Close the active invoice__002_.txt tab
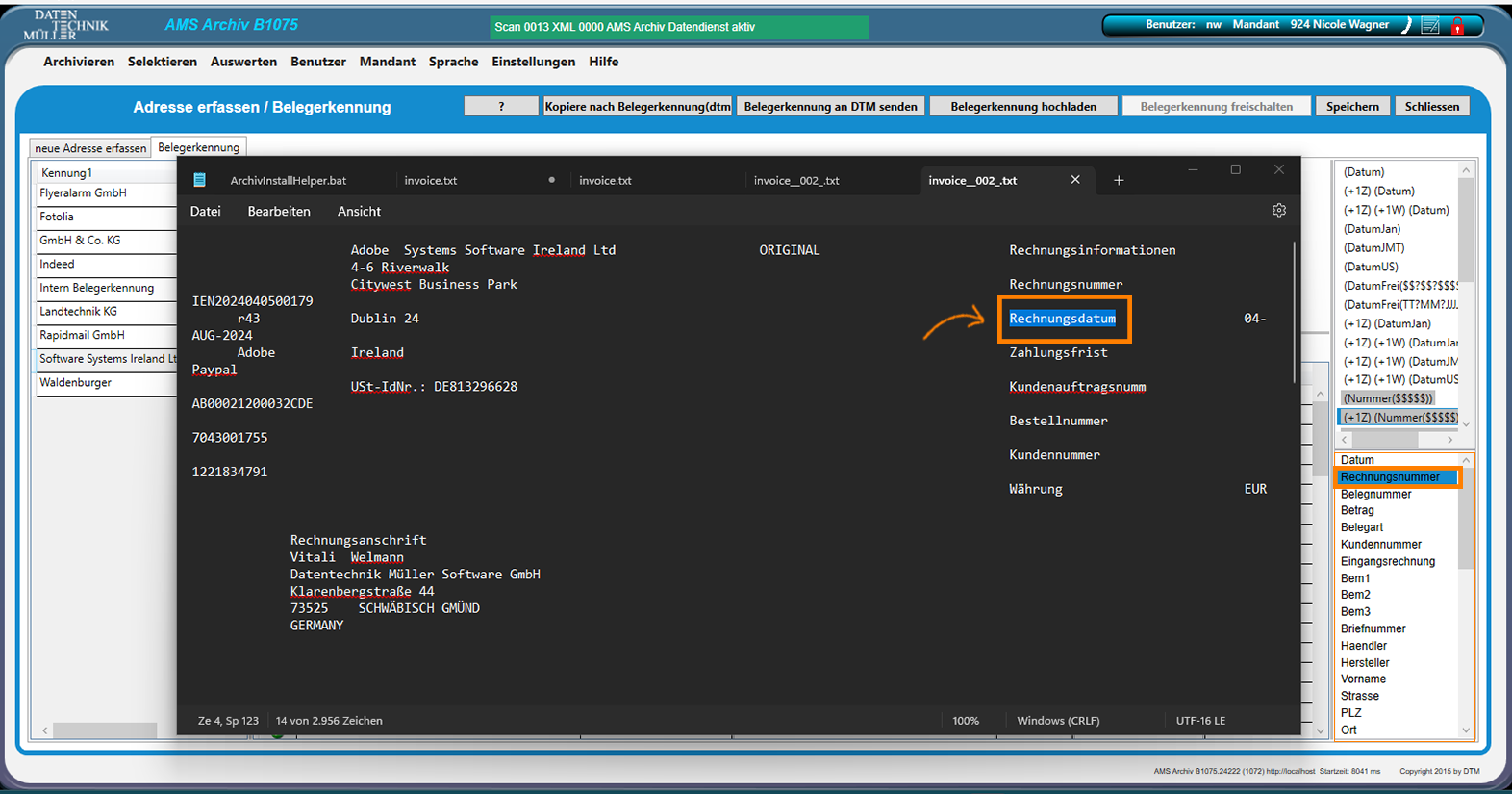 (x=1075, y=180)
